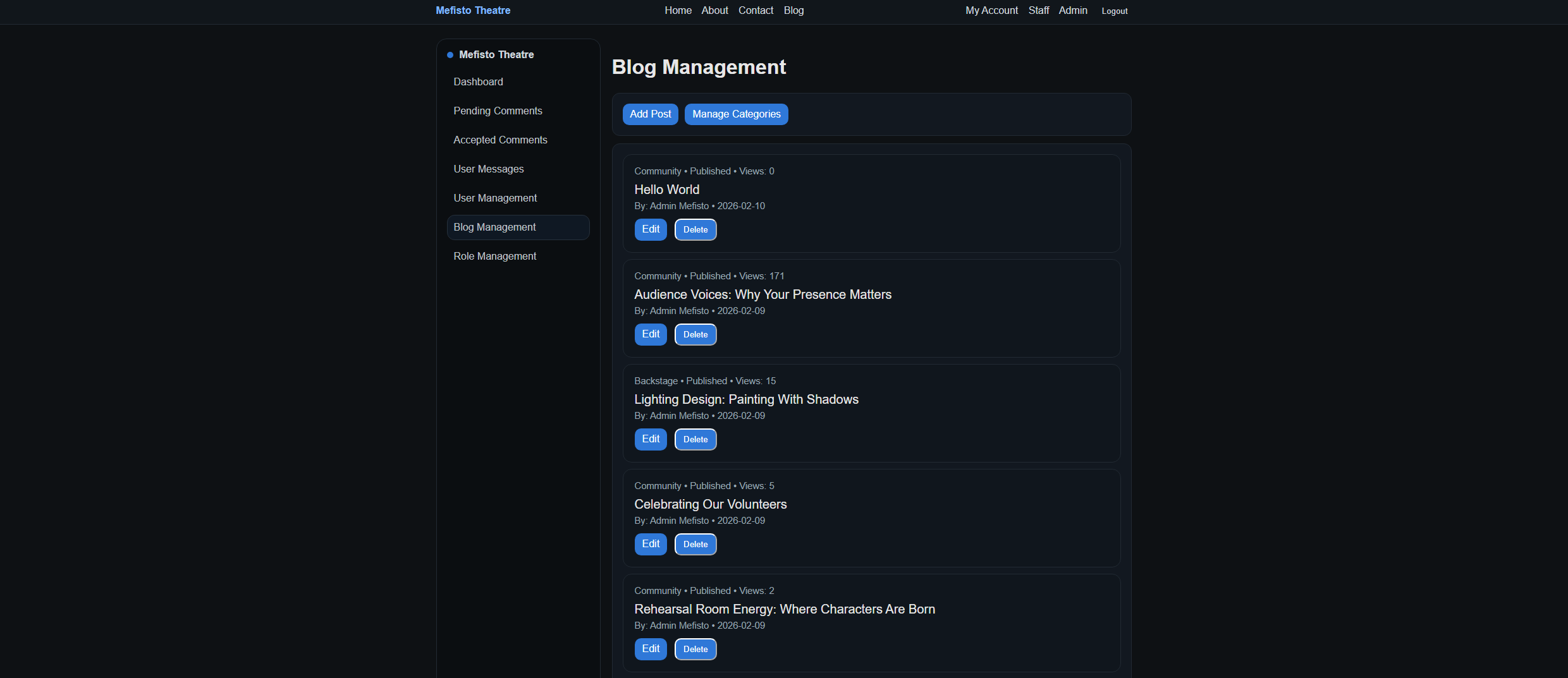Click the Add Post button
1568x678 pixels.
[x=650, y=114]
